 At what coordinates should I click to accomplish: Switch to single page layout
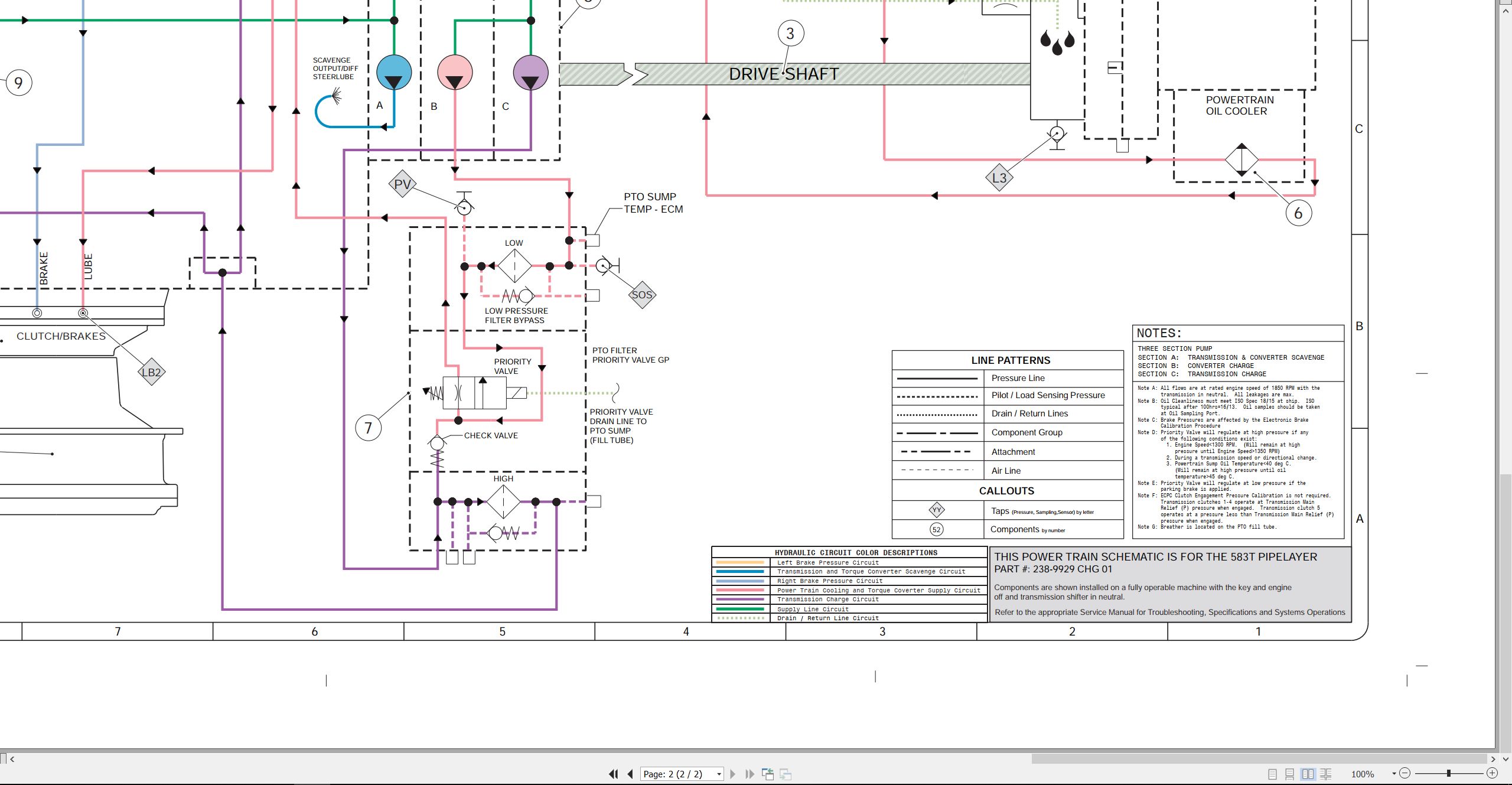pos(1273,774)
